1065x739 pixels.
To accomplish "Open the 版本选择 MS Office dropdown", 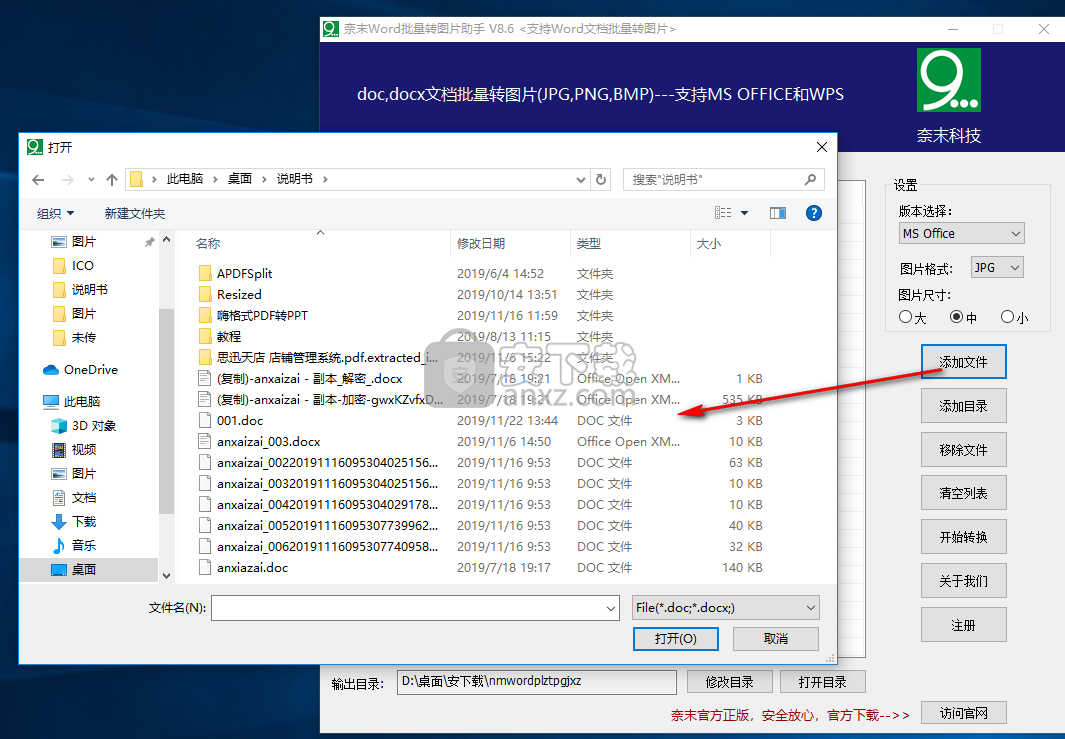I will click(x=961, y=233).
